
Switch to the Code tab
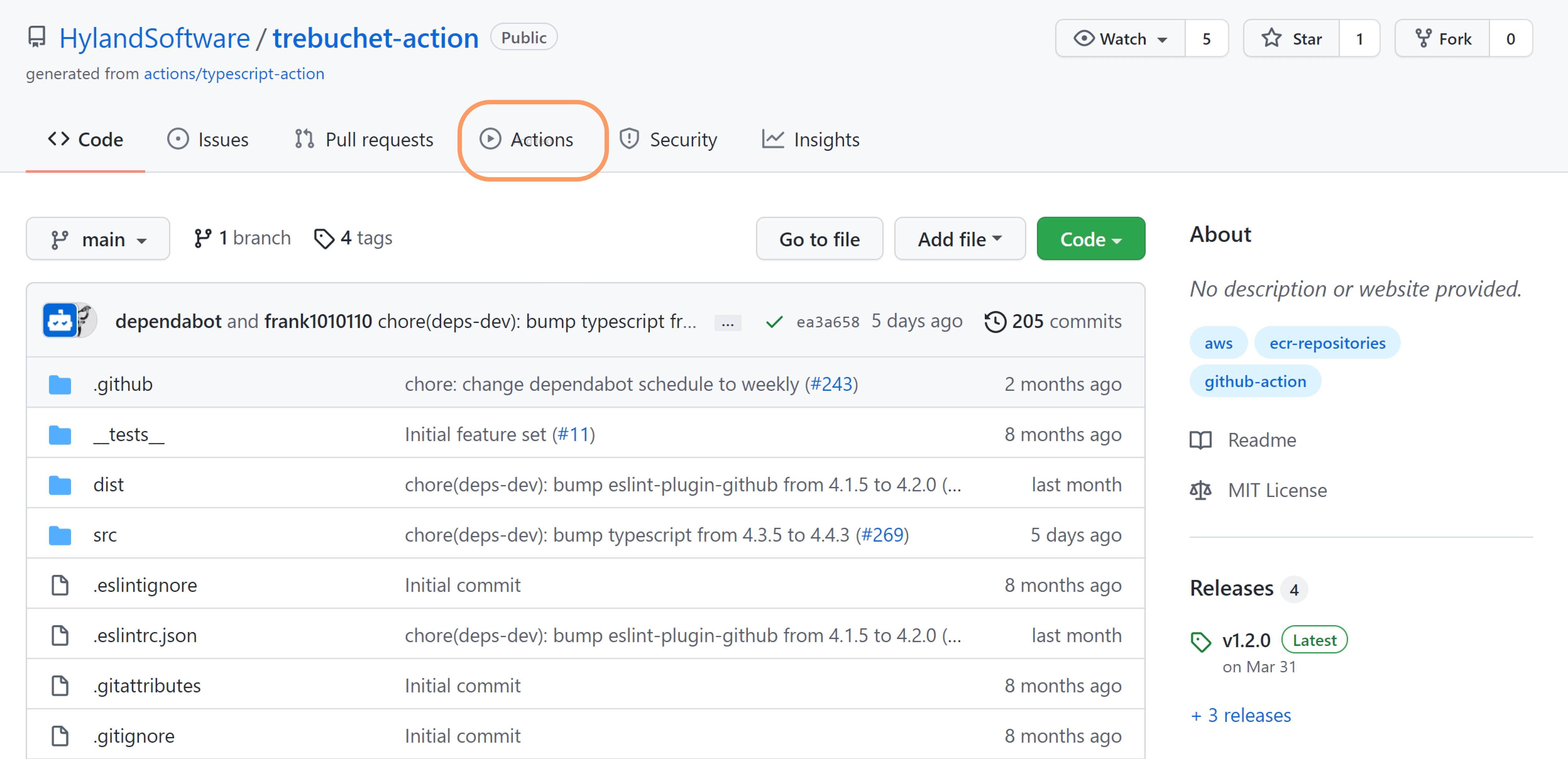point(85,139)
